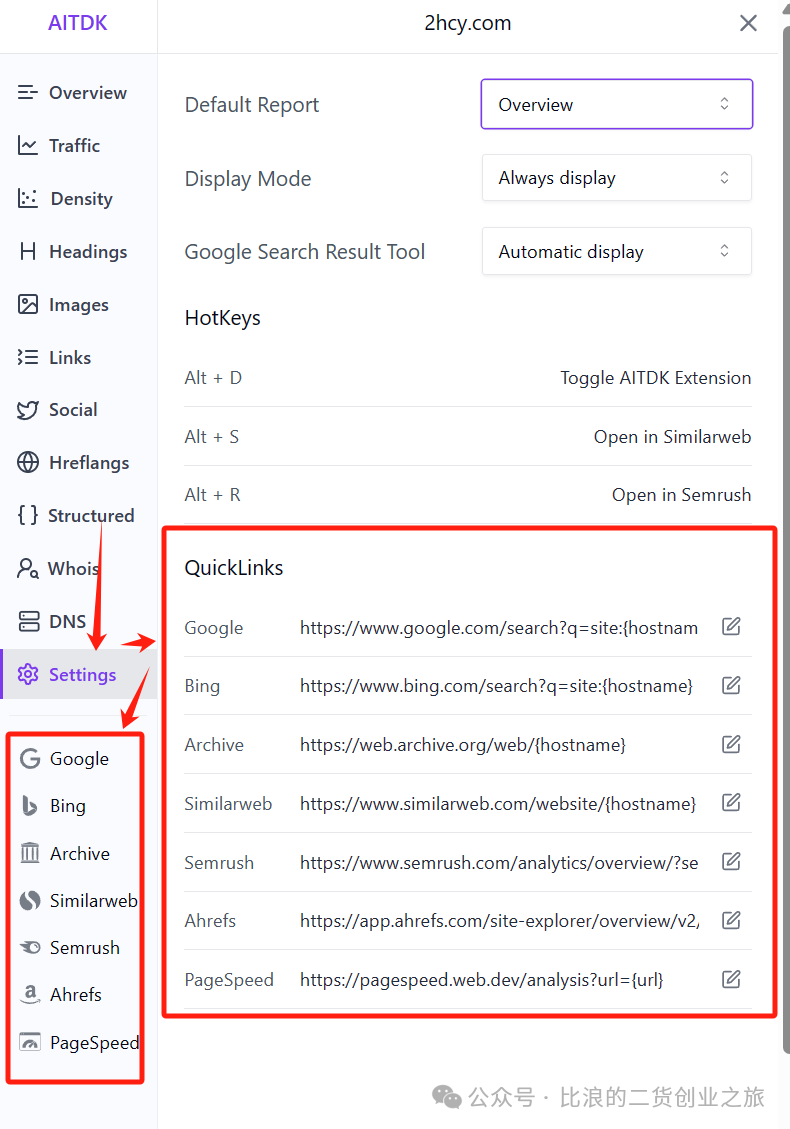Edit the Similarweb quicklink URL
This screenshot has height=1129, width=790.
click(731, 802)
